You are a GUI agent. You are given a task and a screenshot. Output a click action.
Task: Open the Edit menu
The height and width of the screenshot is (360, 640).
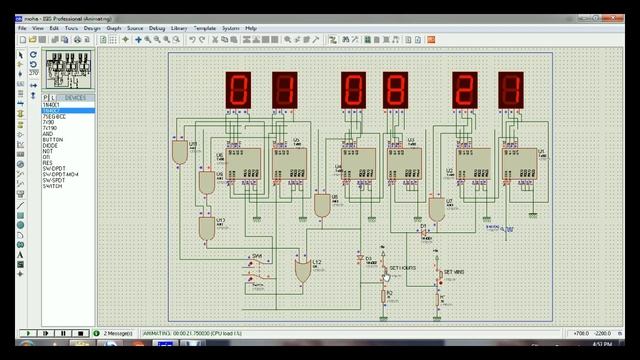[x=54, y=28]
